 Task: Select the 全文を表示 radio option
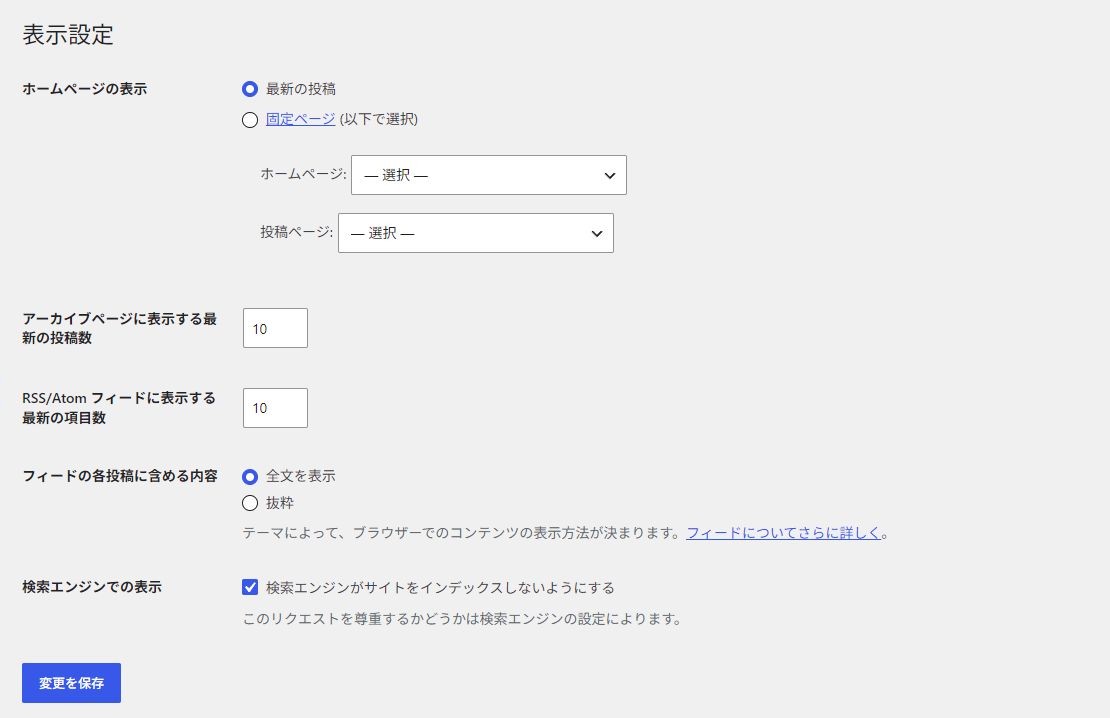250,477
